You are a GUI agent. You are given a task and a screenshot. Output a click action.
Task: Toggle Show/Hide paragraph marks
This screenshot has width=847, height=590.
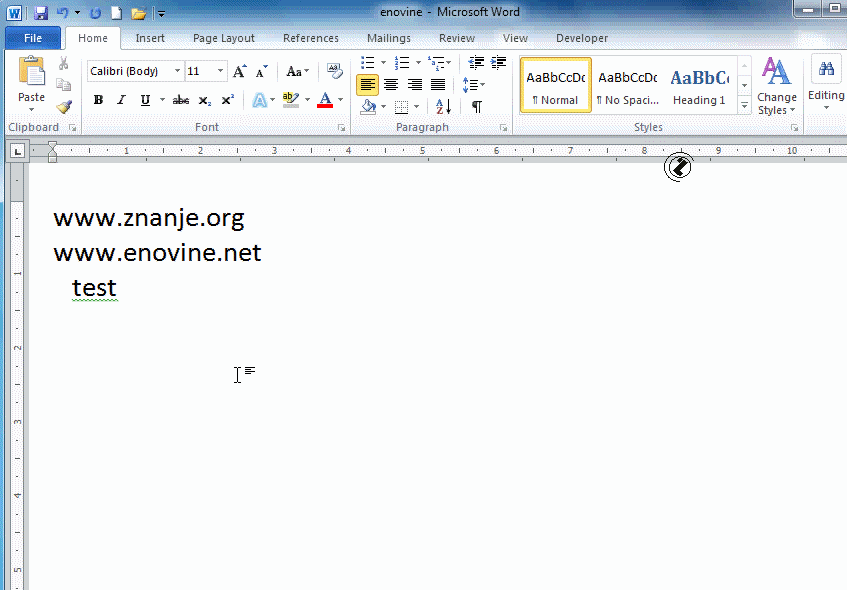(x=476, y=106)
